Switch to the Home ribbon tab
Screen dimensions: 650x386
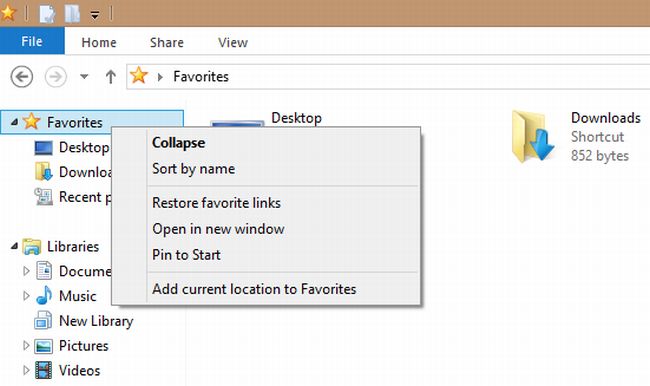click(x=99, y=42)
